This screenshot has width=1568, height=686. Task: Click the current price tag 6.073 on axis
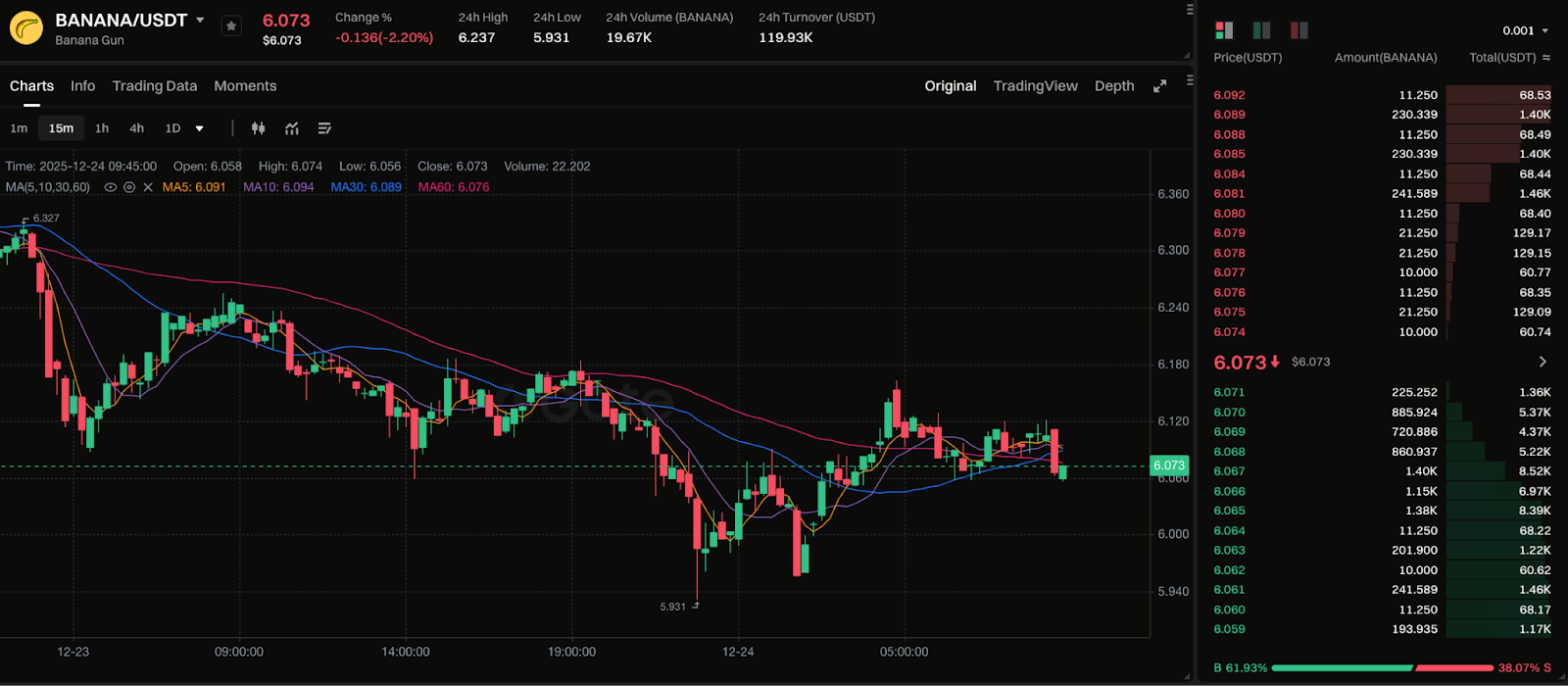1169,465
